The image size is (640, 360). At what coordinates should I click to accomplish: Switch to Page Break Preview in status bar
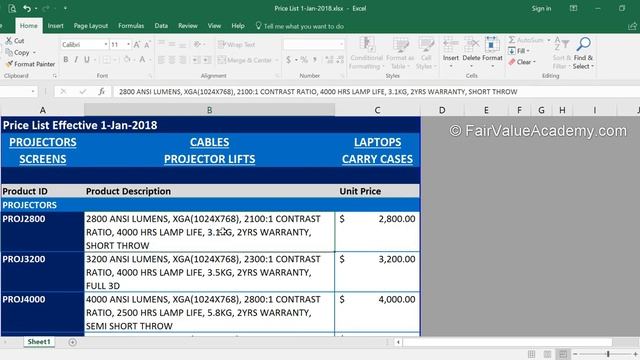[x=563, y=354]
